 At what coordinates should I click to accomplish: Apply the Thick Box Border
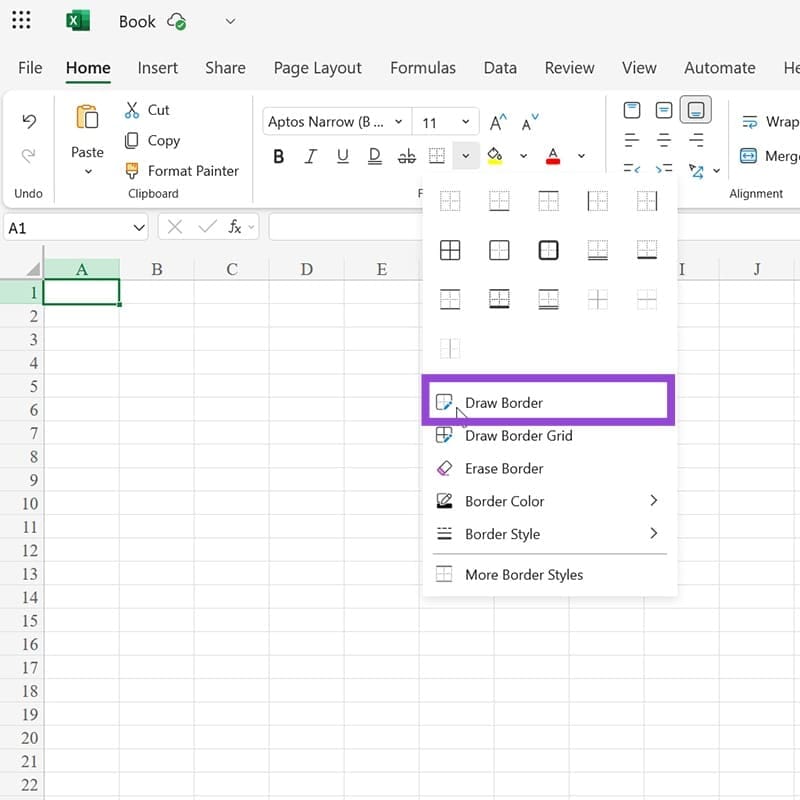[548, 250]
